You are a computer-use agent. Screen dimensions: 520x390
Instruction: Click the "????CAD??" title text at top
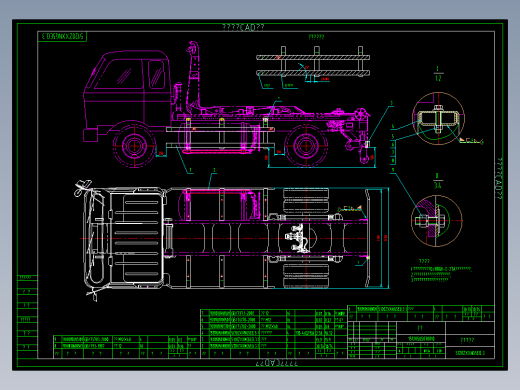(243, 27)
